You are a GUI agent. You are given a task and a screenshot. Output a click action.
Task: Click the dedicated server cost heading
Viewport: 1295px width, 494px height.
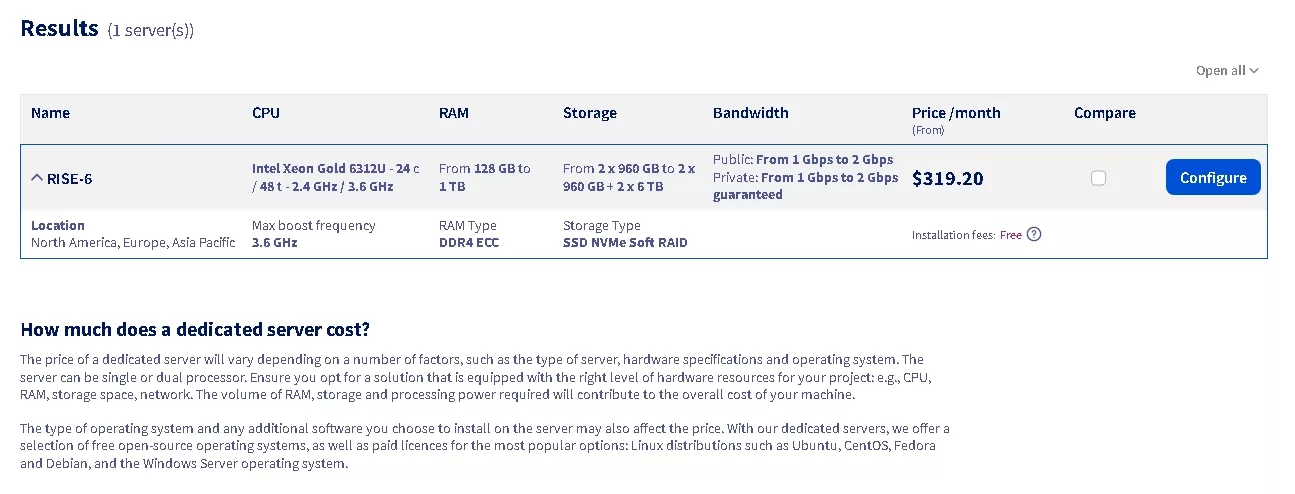[x=195, y=330]
